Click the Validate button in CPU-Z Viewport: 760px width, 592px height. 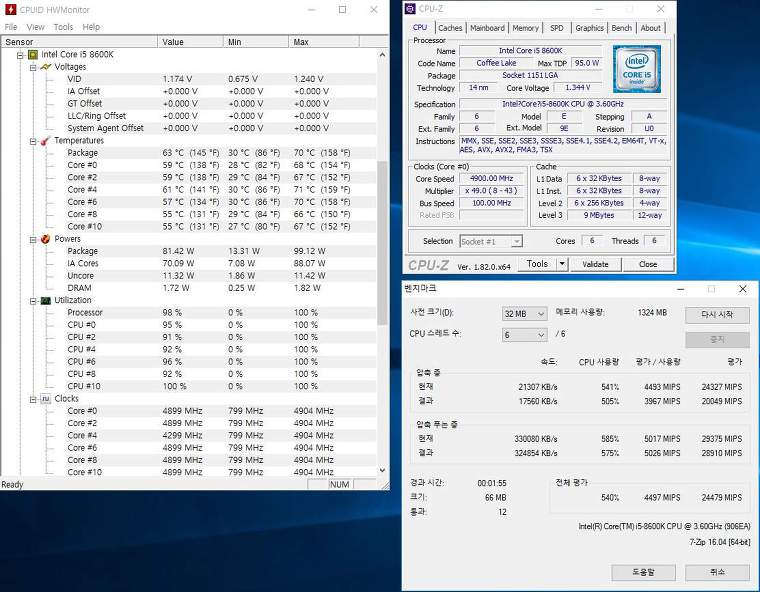point(595,264)
